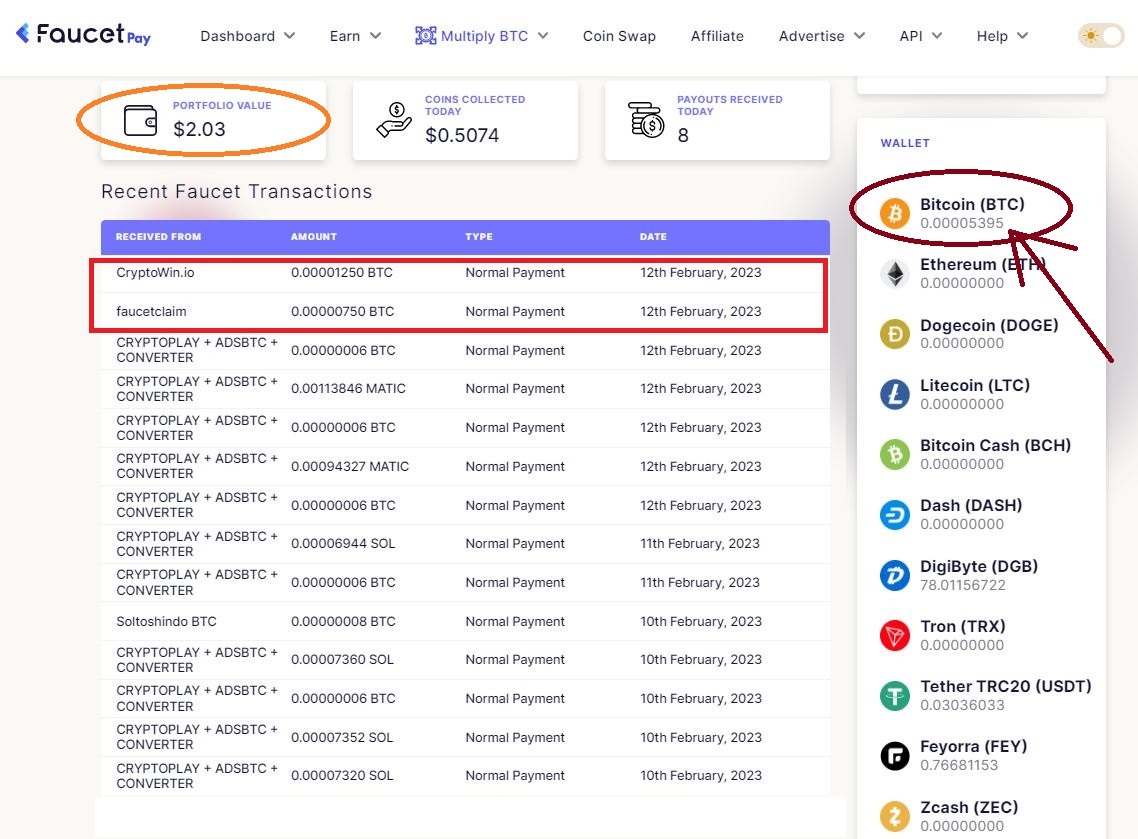1138x839 pixels.
Task: Click the 78.01156722 DigiByte balance
Action: (x=962, y=585)
